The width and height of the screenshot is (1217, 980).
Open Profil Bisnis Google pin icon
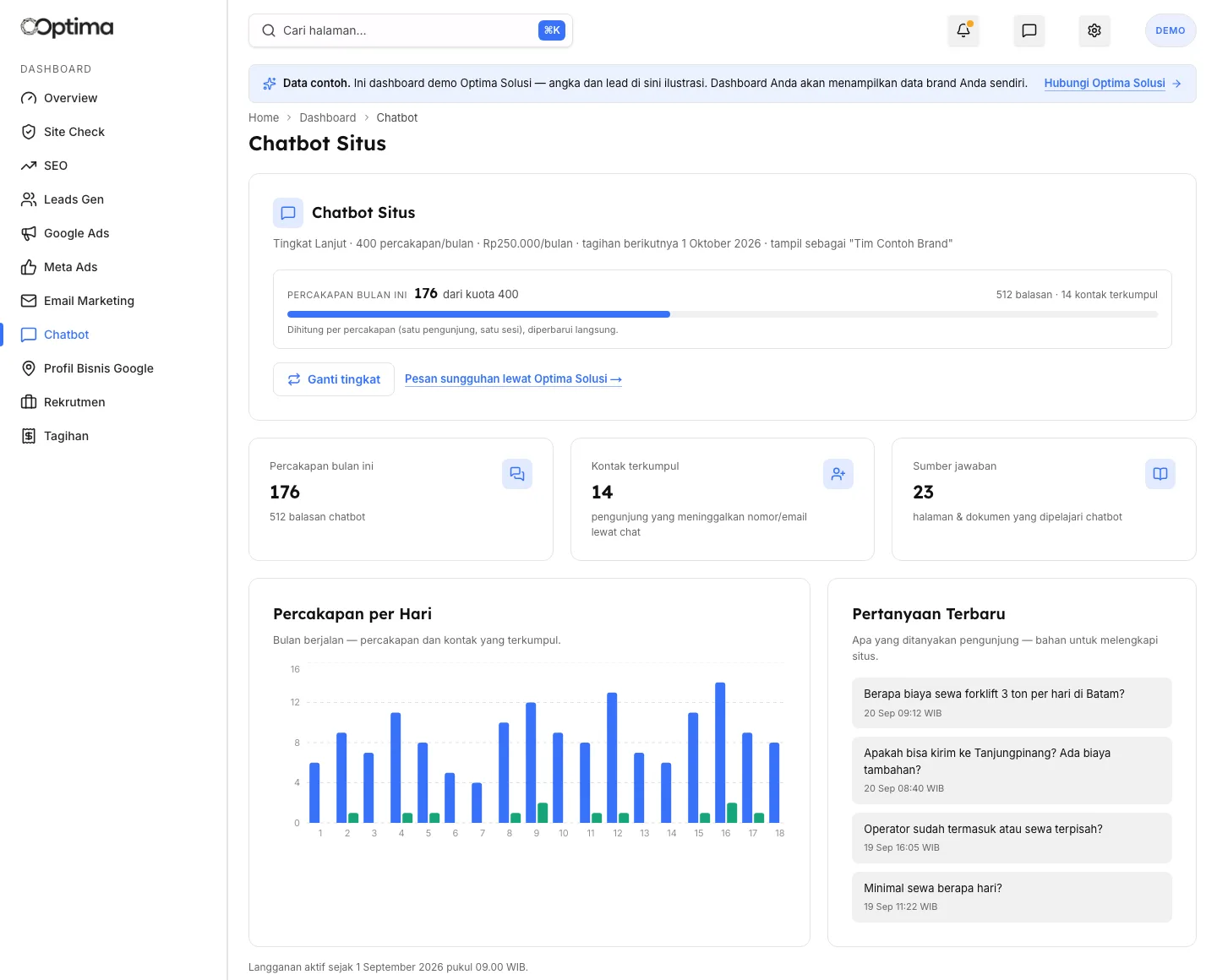pos(29,368)
